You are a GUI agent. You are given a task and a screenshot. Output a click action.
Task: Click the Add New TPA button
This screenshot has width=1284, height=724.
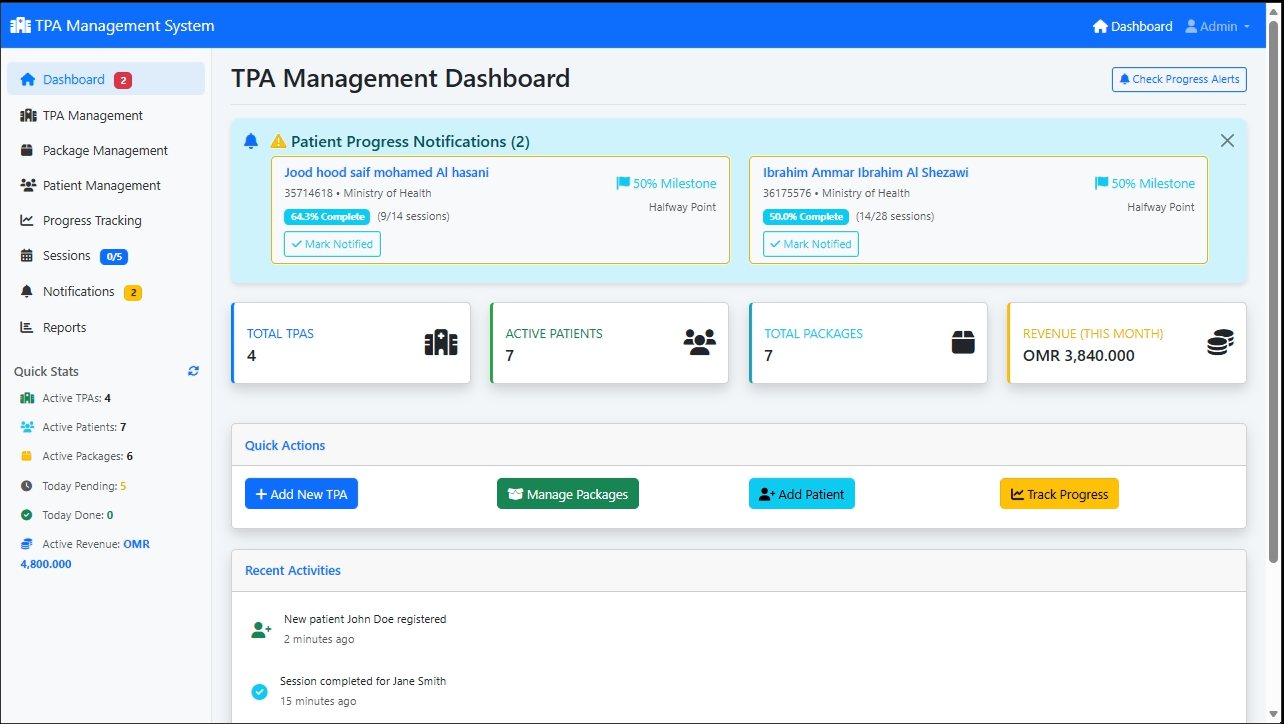tap(301, 494)
